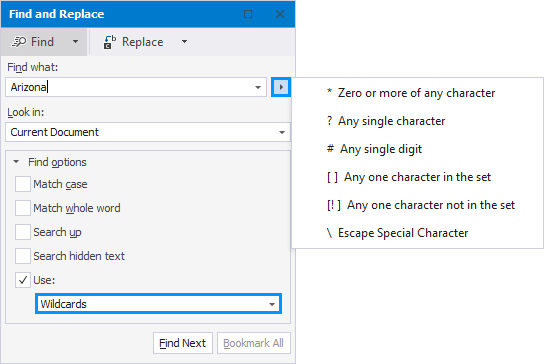The width and height of the screenshot is (544, 364).
Task: Enable the Match whole word checkbox
Action: point(23,208)
